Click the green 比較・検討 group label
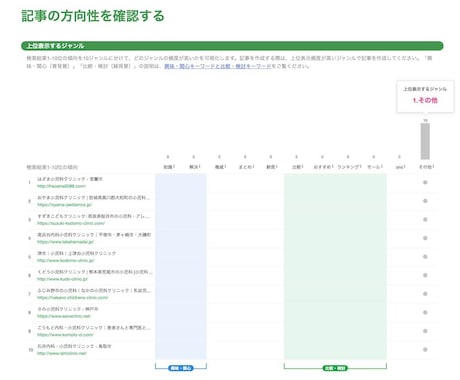This screenshot has height=380, width=460. point(335,368)
